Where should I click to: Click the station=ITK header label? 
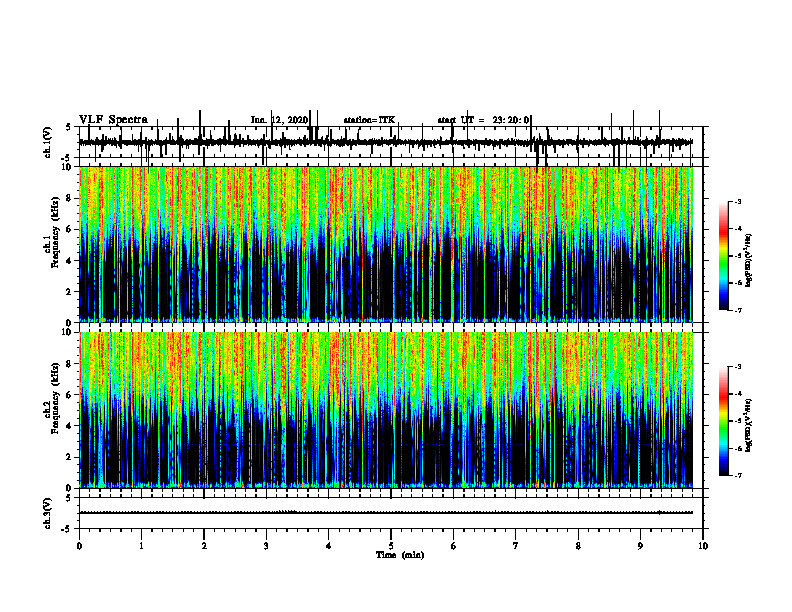(x=369, y=120)
